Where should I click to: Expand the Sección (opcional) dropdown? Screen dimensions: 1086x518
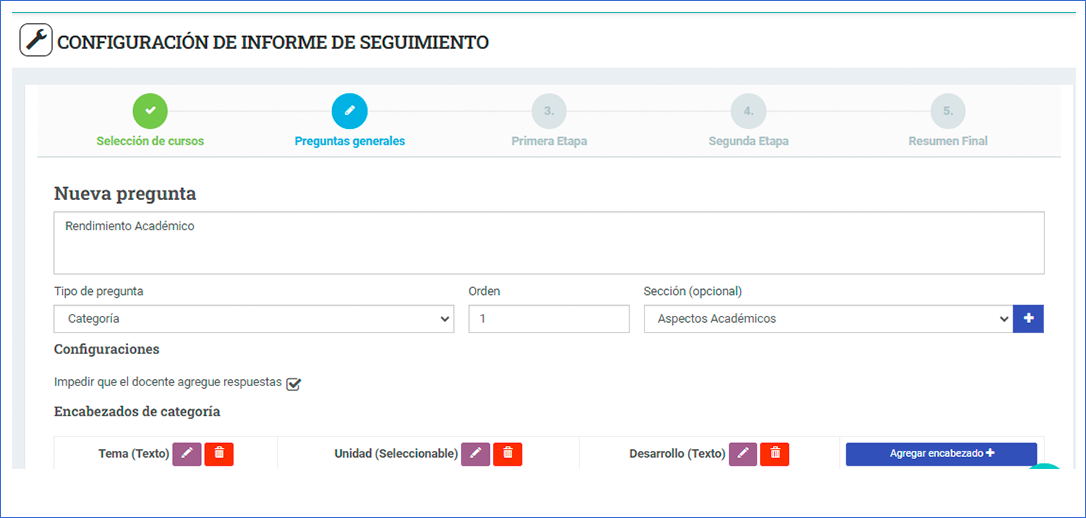(x=827, y=319)
